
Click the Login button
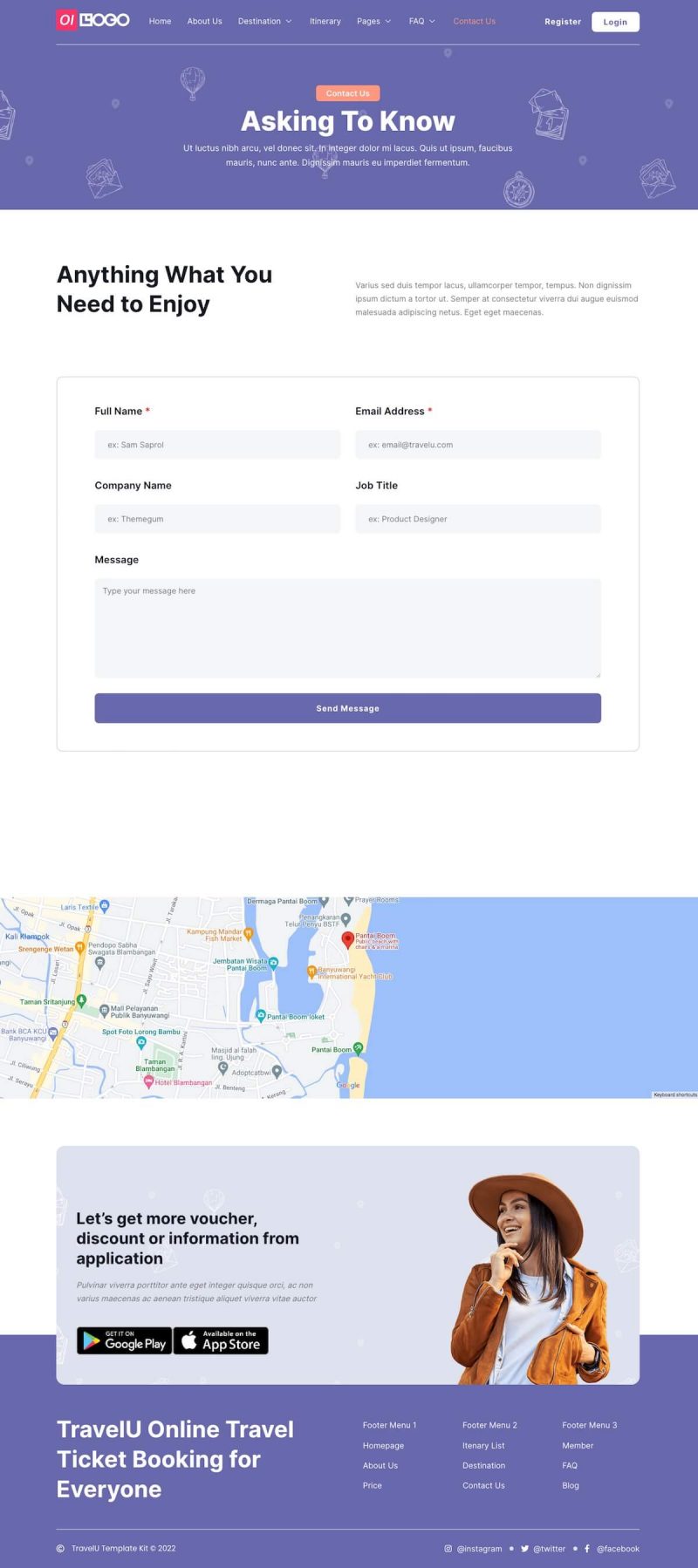(x=614, y=22)
